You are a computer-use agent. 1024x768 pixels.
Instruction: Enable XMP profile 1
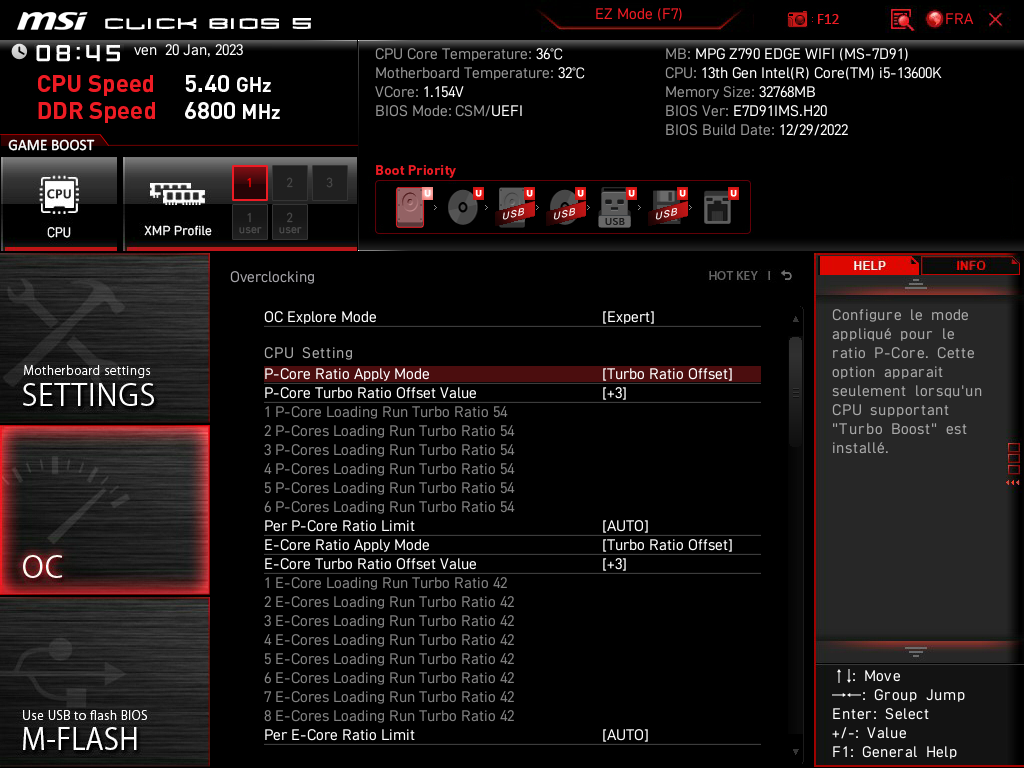pyautogui.click(x=249, y=183)
